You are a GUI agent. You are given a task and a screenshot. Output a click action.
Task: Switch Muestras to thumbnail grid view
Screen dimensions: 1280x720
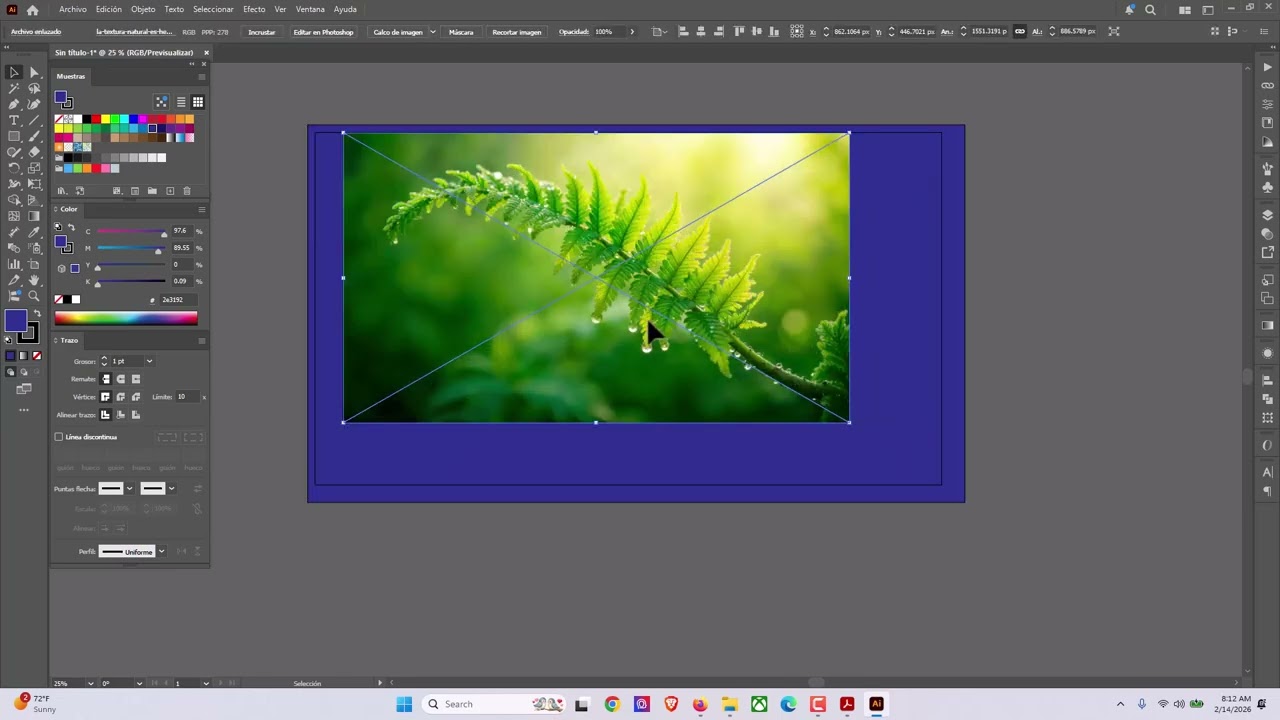(197, 102)
